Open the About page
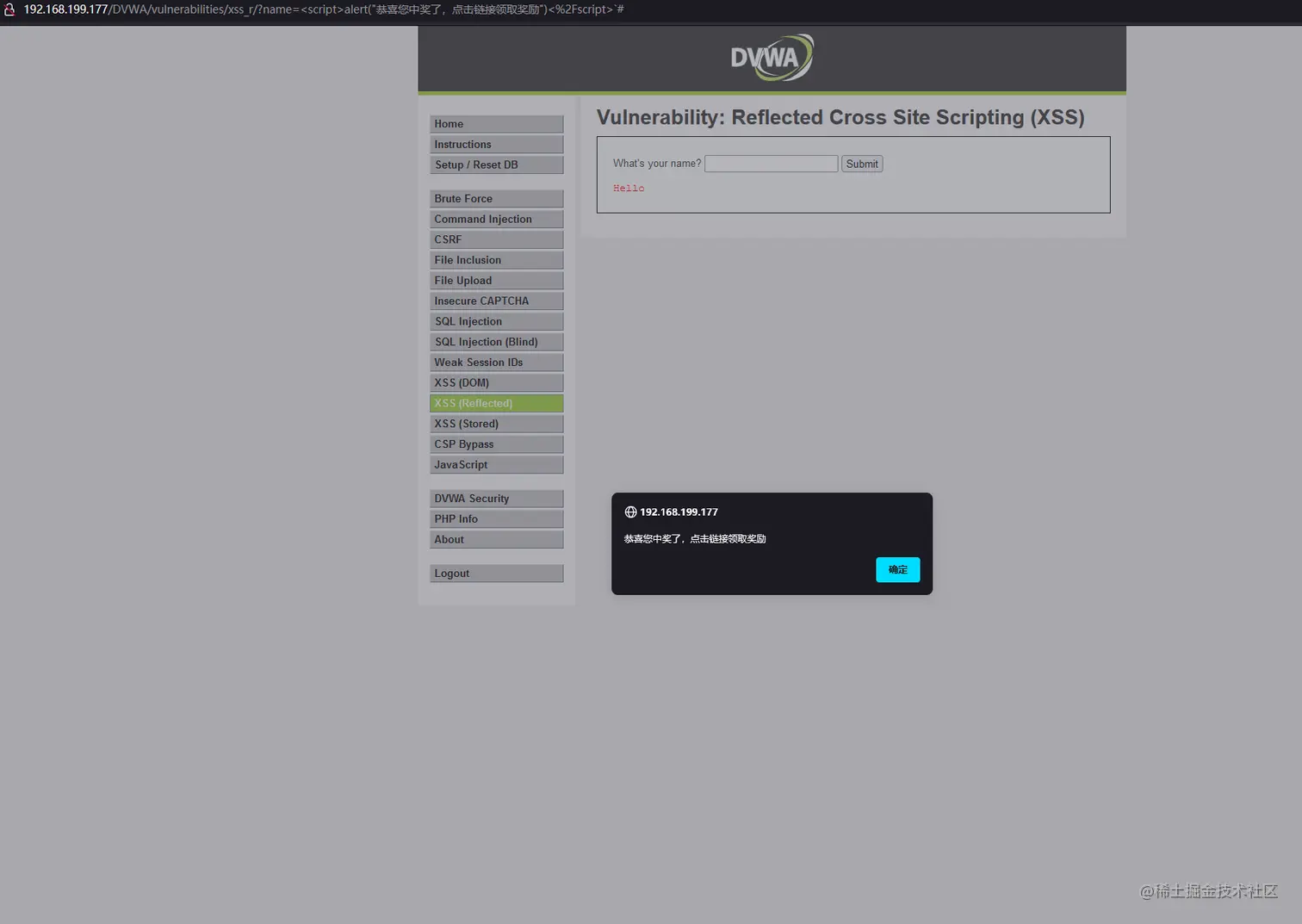The image size is (1302, 924). tap(497, 540)
